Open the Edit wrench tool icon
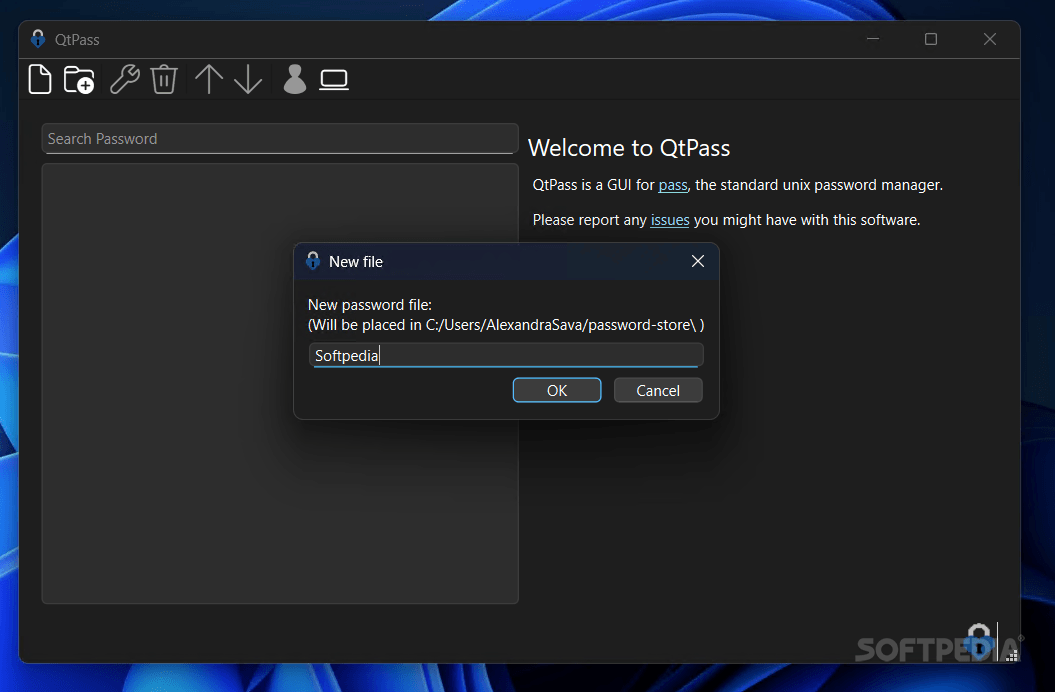This screenshot has height=692, width=1055. [124, 79]
